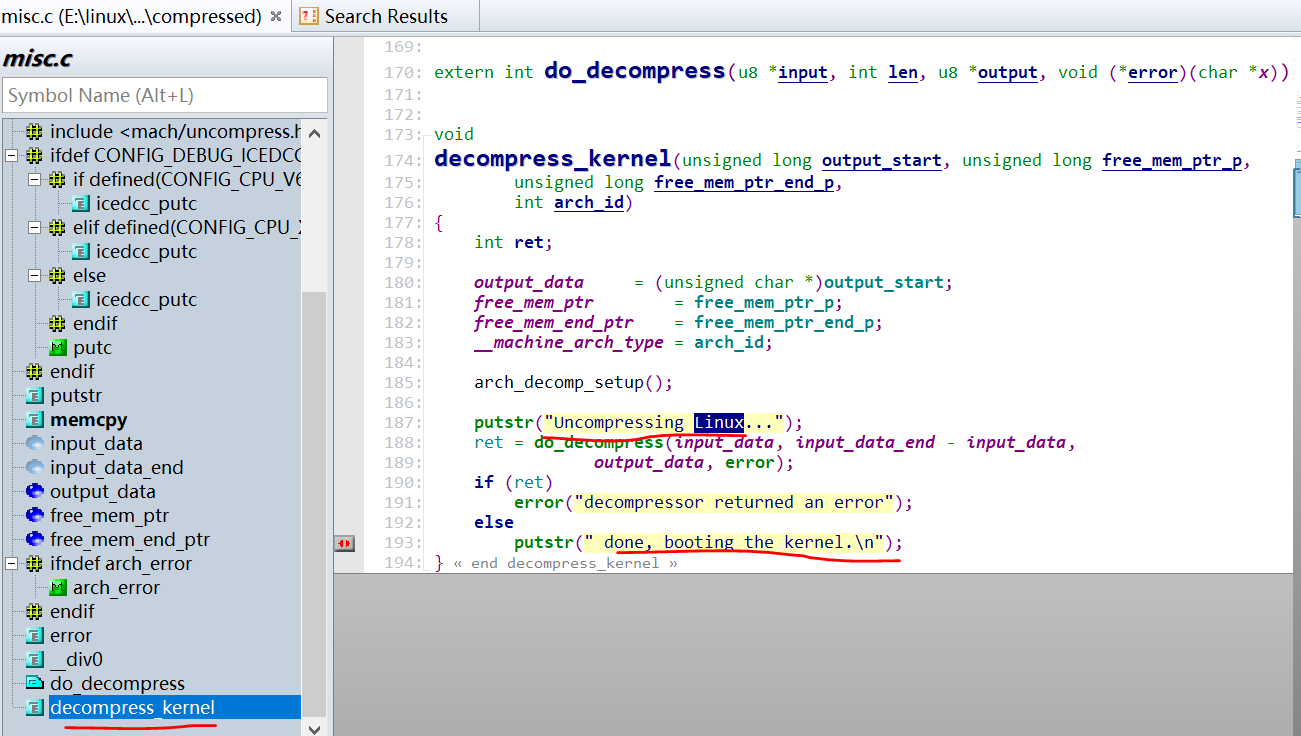Screen dimensions: 1301x736
Task: Select decompress_kernel in the symbol list
Action: pos(132,708)
